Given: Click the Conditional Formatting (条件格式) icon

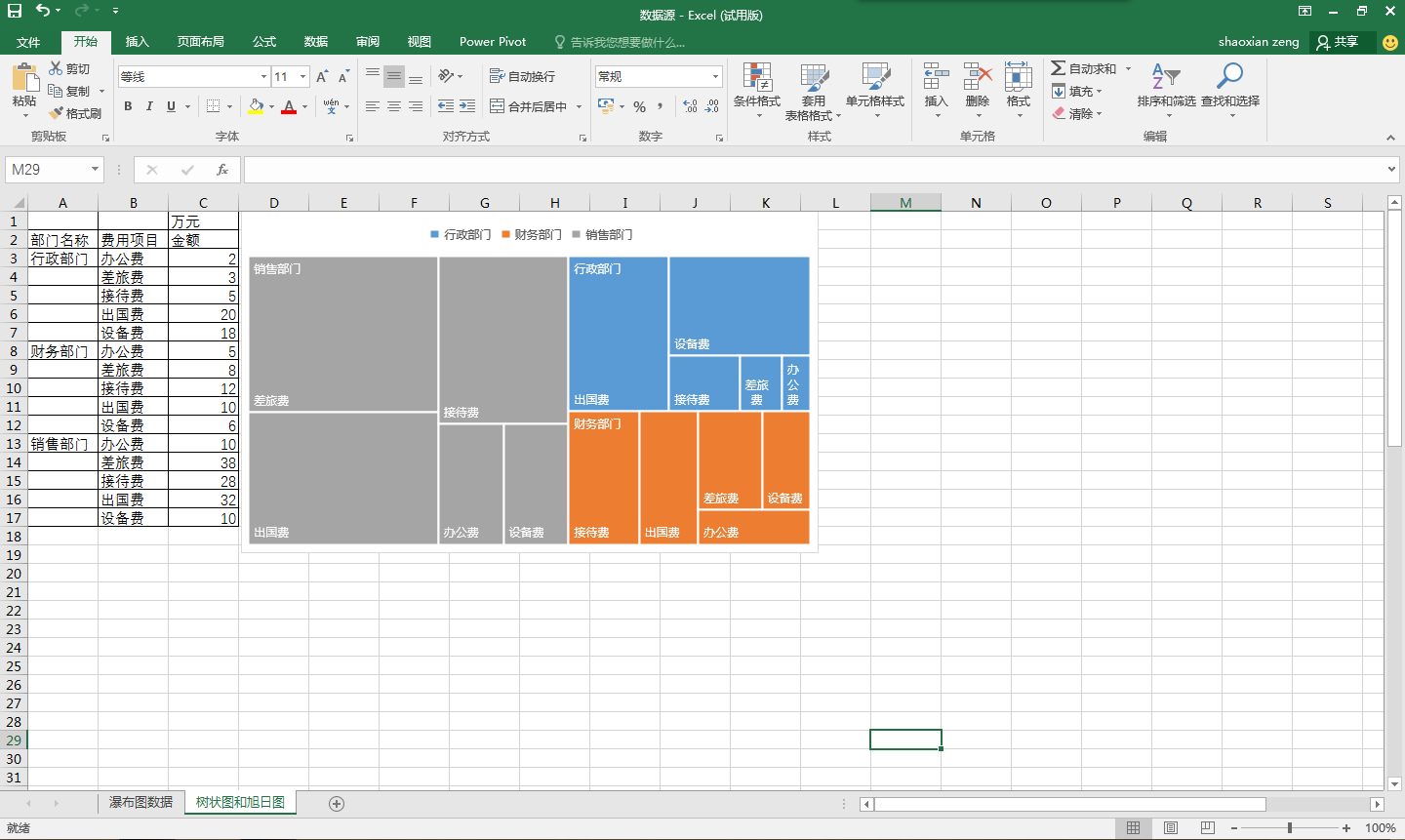Looking at the screenshot, I should pos(757,77).
